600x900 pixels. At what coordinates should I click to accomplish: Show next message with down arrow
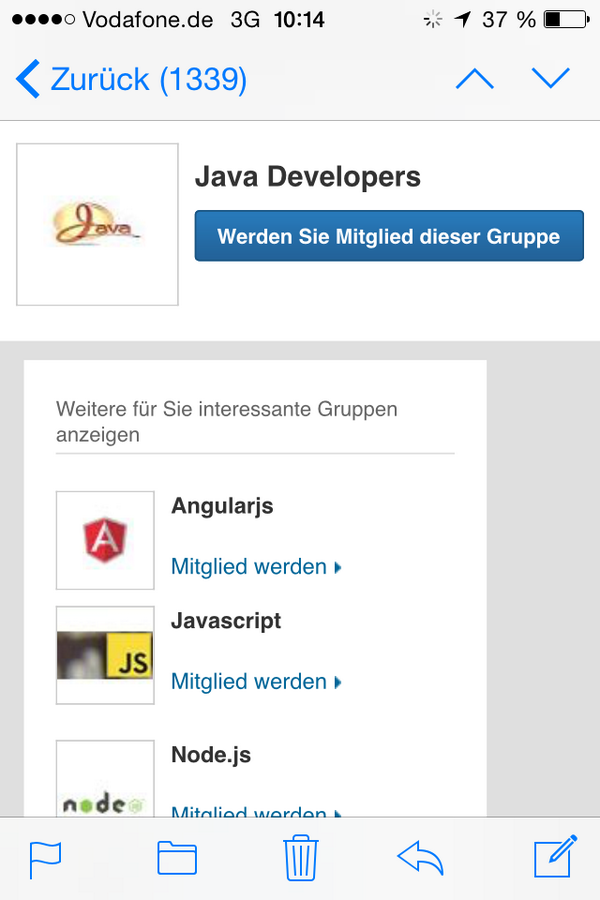coord(550,79)
